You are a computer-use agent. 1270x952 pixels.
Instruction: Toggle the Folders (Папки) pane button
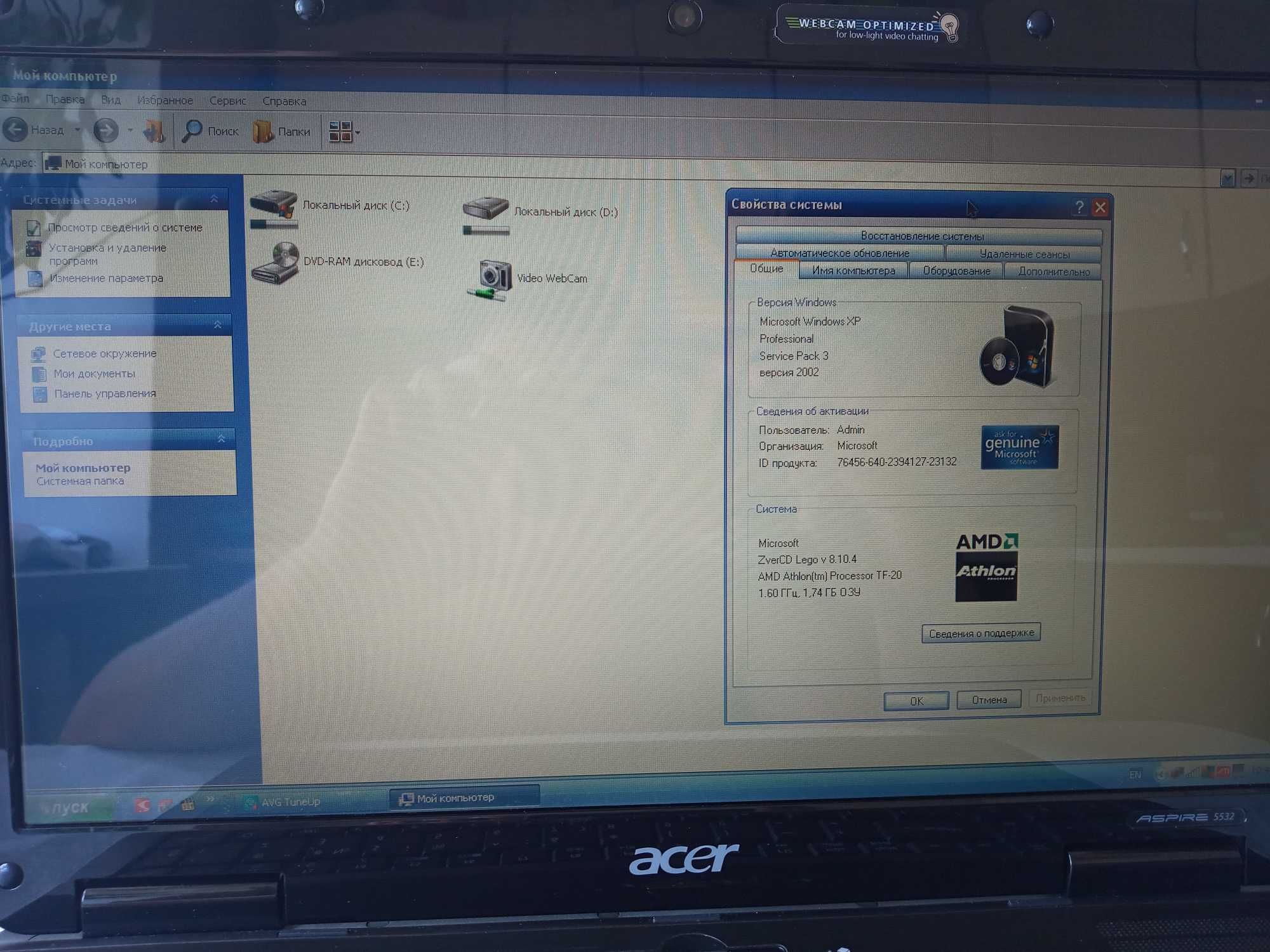pos(281,131)
